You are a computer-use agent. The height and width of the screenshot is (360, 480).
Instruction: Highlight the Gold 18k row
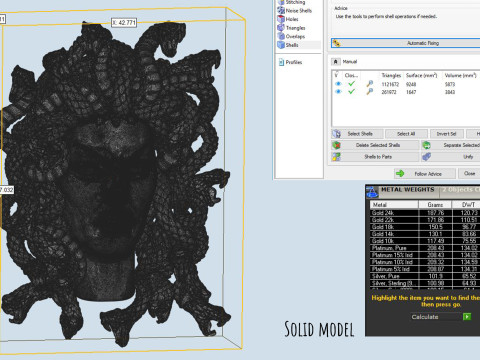click(425, 227)
